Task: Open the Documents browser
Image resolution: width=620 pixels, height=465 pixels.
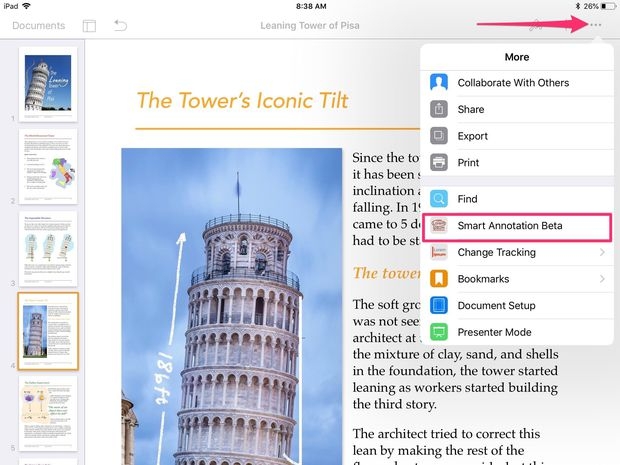Action: click(x=38, y=26)
